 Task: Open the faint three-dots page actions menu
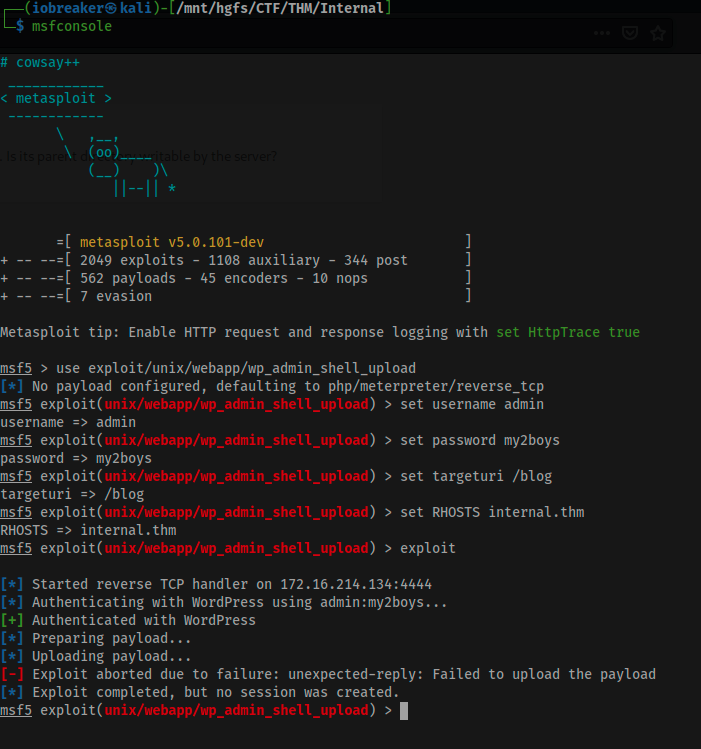coord(602,33)
